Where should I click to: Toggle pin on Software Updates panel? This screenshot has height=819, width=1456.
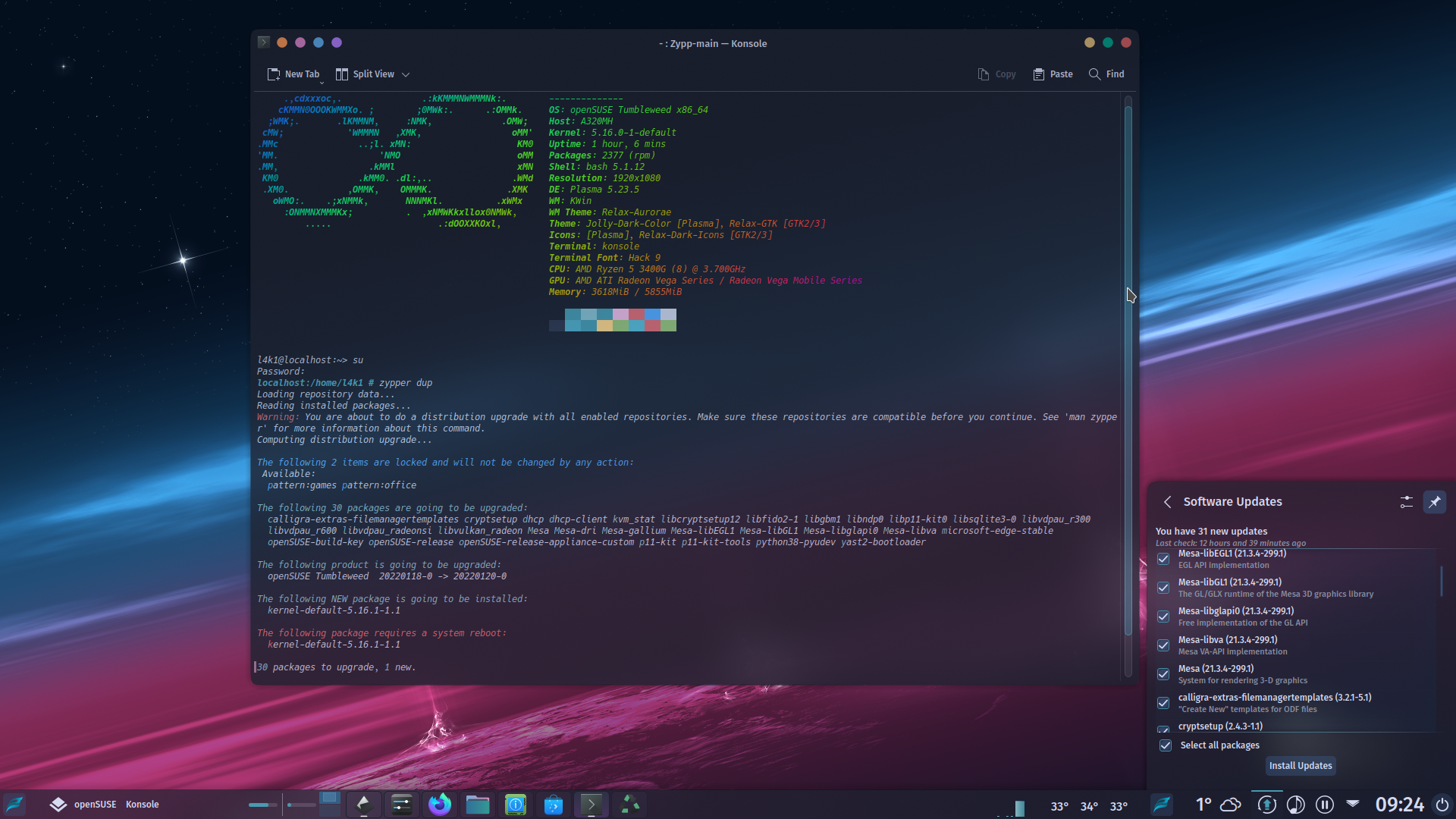1434,502
